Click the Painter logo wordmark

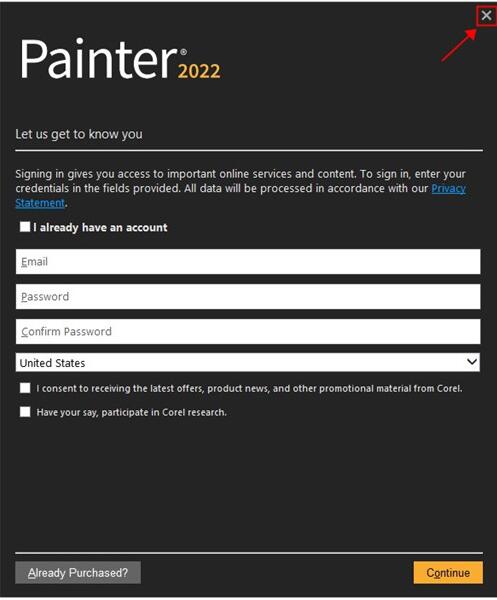click(99, 59)
